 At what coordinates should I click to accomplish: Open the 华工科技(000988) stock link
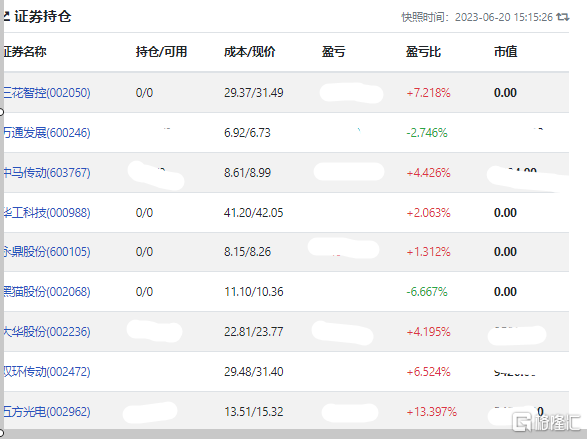pos(47,213)
